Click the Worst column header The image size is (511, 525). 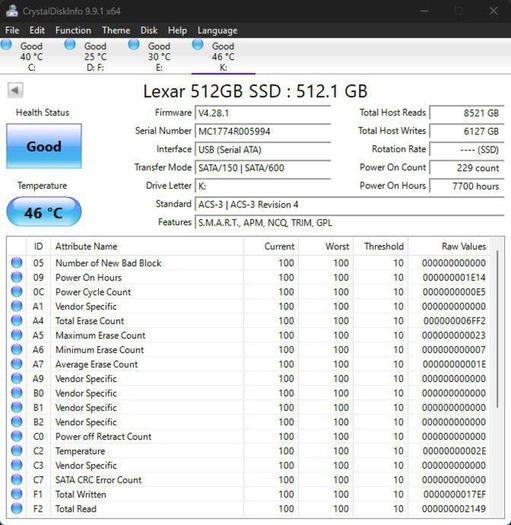tap(326, 246)
